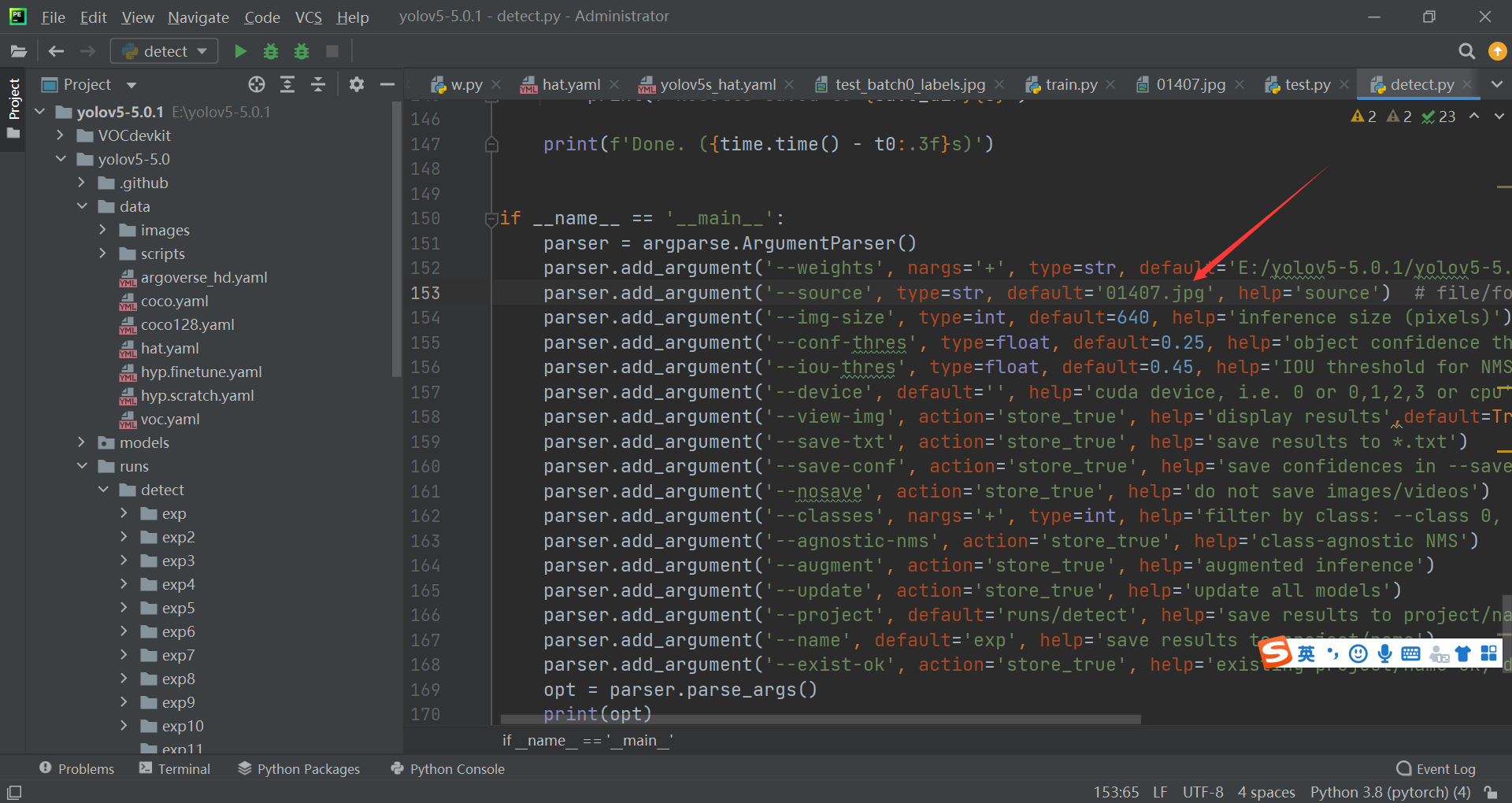Expand the exp5 folder
Image resolution: width=1512 pixels, height=803 pixels.
124,608
